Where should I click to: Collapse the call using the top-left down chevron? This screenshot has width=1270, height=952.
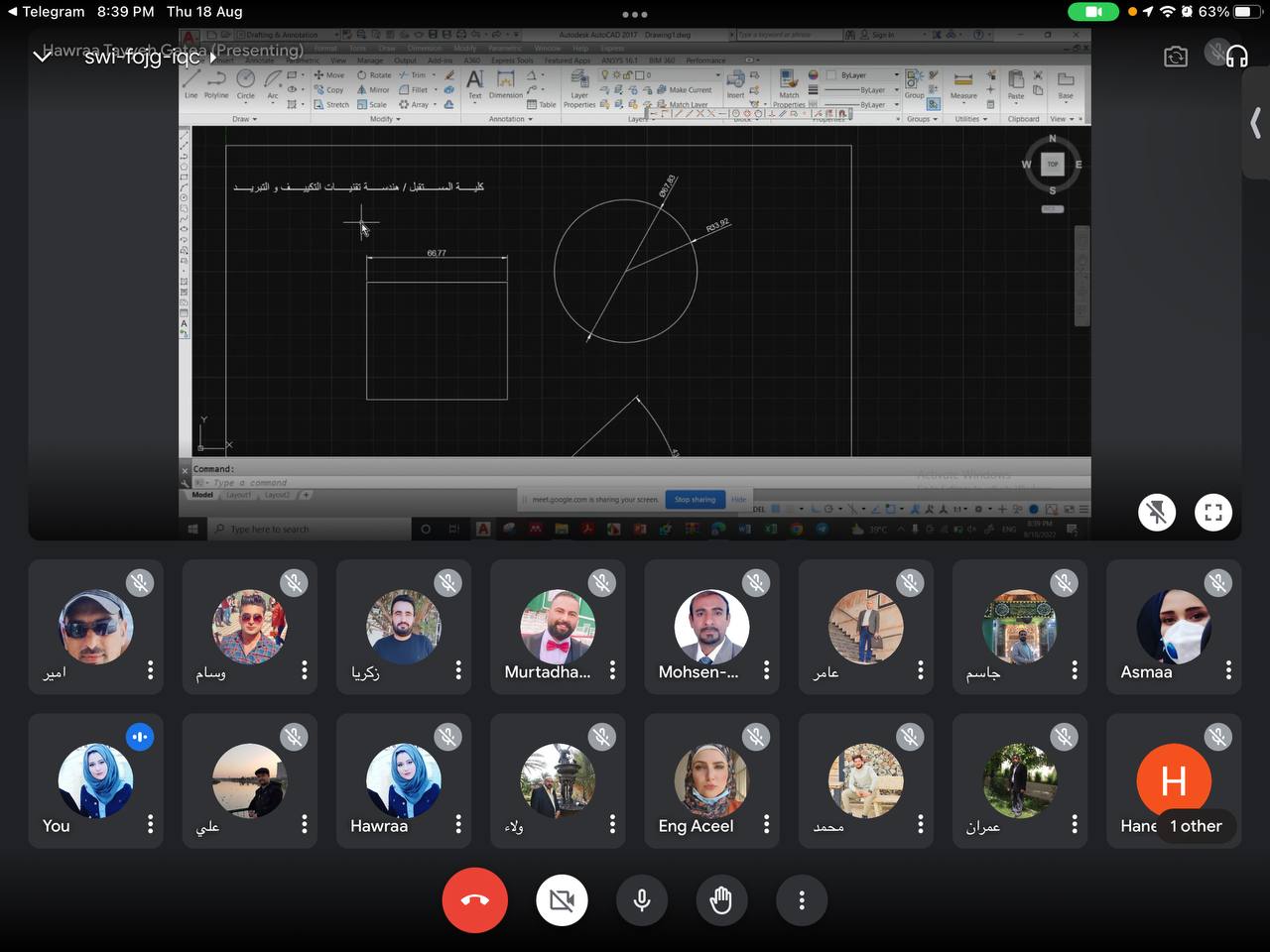coord(43,57)
